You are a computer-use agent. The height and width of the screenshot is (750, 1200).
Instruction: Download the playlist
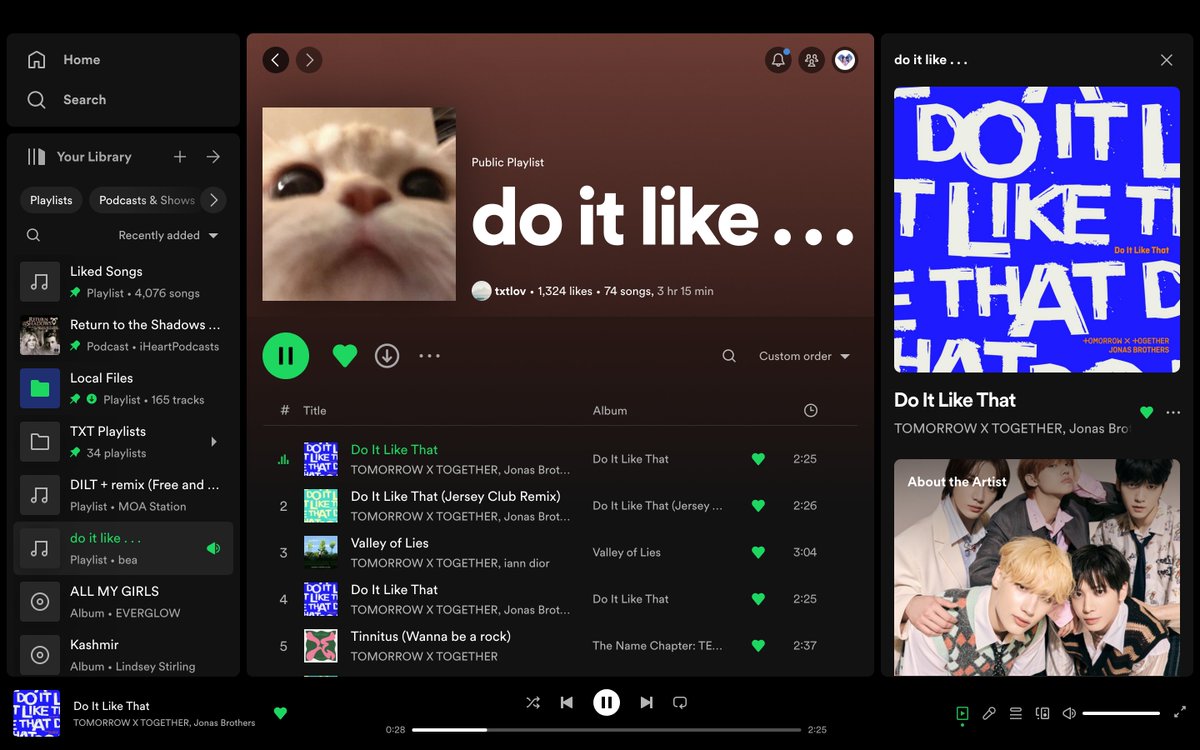pyautogui.click(x=387, y=355)
